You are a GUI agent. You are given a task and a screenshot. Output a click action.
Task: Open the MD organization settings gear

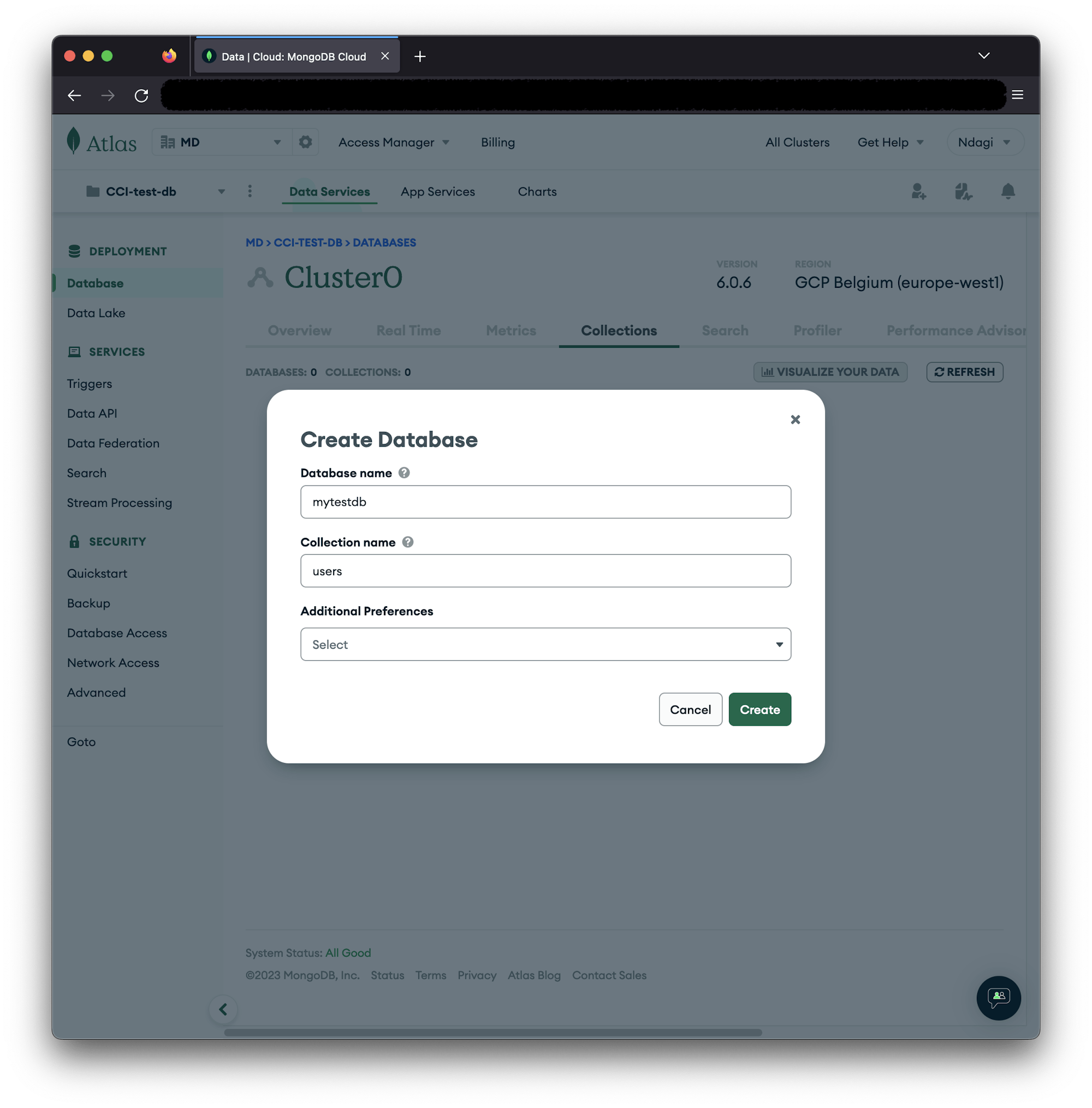(x=305, y=141)
